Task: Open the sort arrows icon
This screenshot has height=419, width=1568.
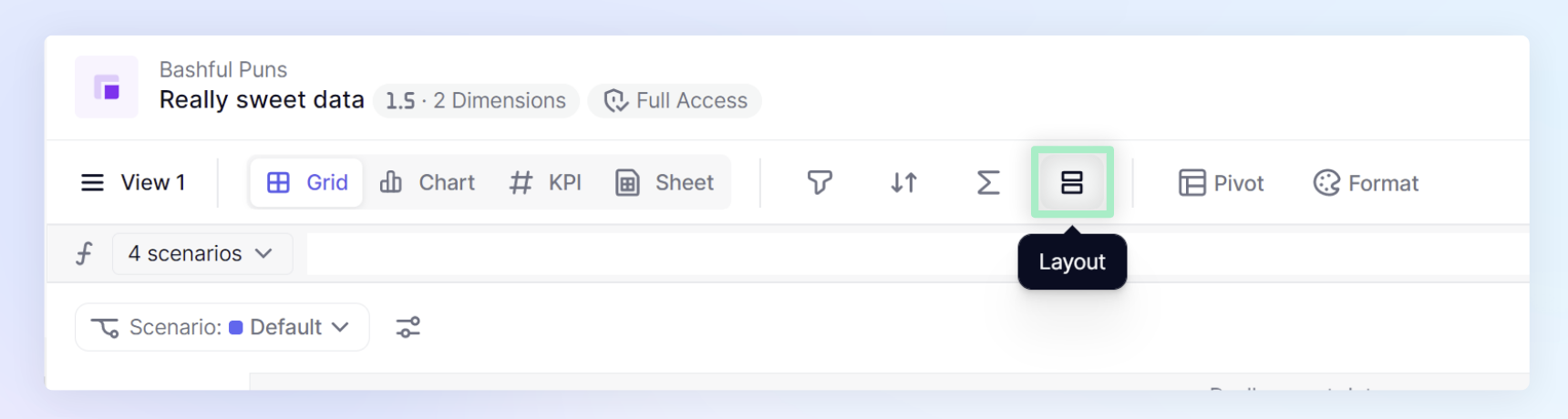Action: point(903,182)
